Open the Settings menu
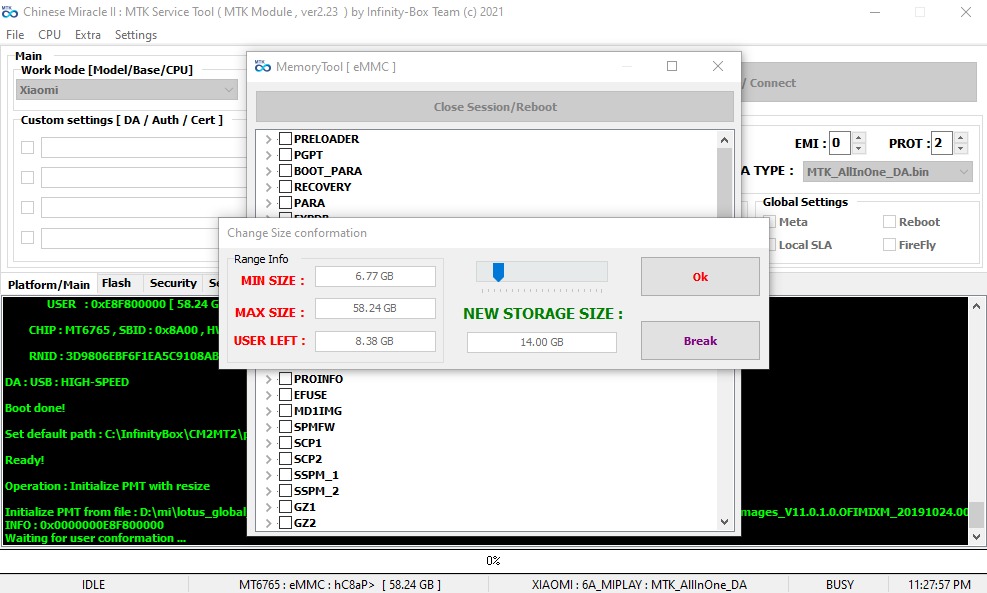This screenshot has width=987, height=593. (x=136, y=35)
